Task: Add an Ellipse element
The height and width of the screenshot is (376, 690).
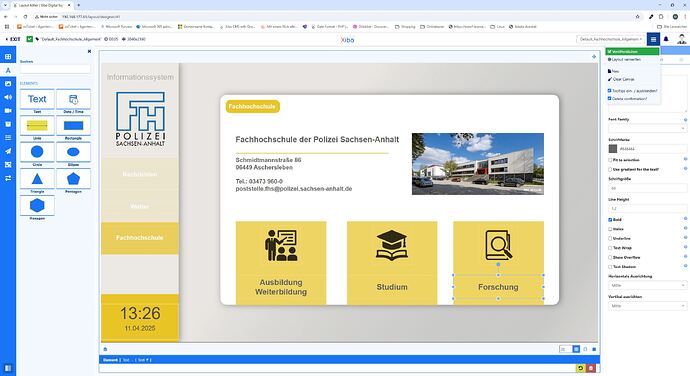Action: click(x=73, y=152)
